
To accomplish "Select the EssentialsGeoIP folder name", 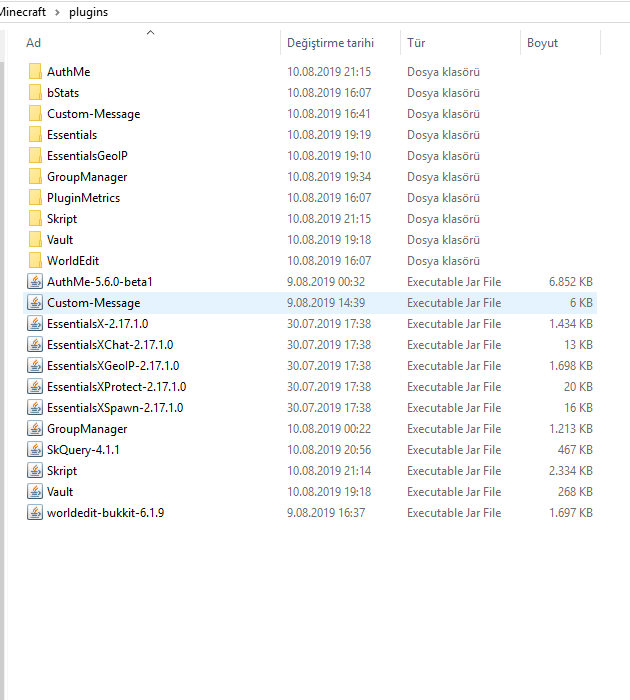I will coord(88,156).
